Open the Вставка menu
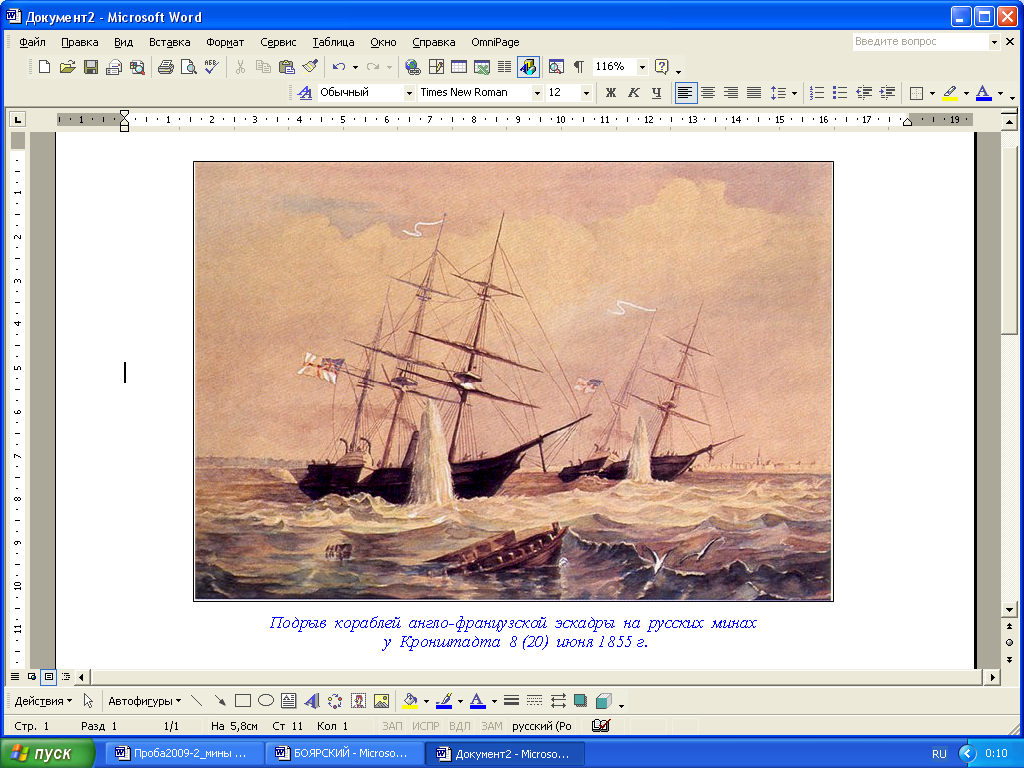The height and width of the screenshot is (768, 1024). pos(169,42)
